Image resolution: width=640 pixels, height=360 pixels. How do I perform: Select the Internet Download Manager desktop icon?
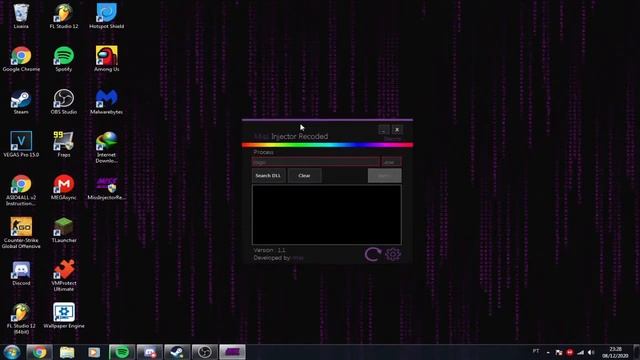(x=107, y=147)
